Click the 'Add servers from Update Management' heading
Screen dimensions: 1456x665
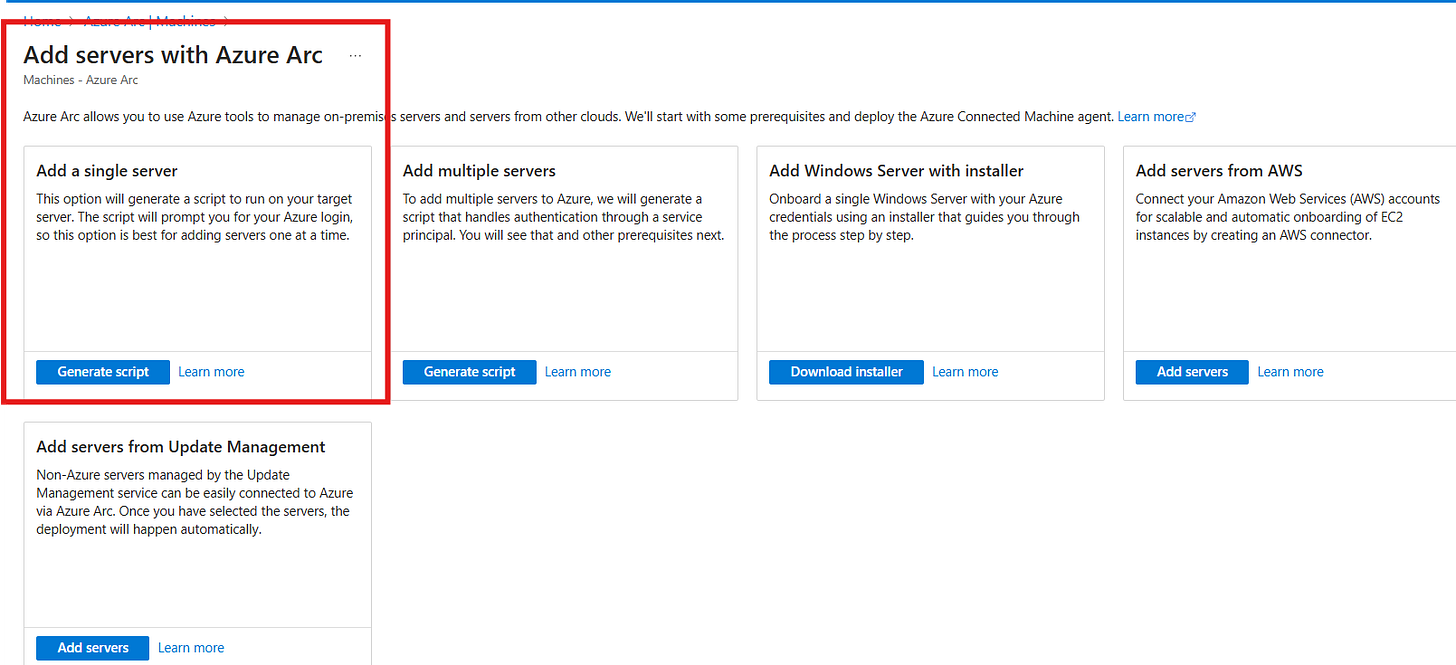pyautogui.click(x=181, y=447)
